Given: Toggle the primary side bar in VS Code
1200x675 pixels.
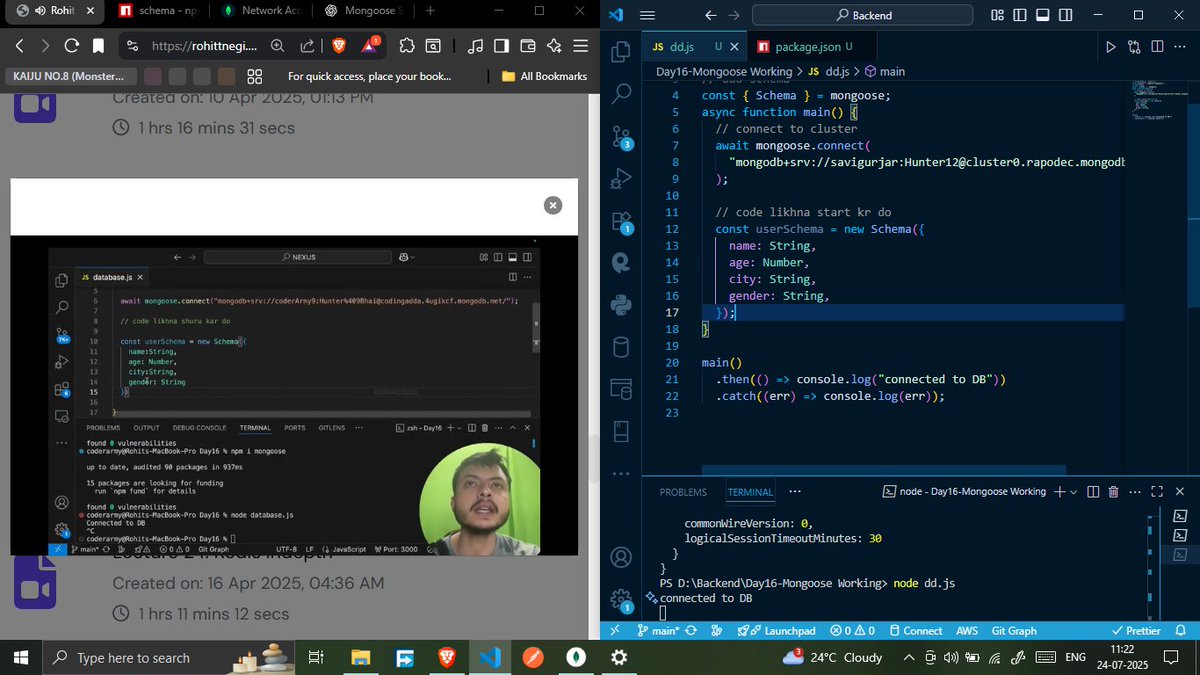Looking at the screenshot, I should click(1019, 15).
